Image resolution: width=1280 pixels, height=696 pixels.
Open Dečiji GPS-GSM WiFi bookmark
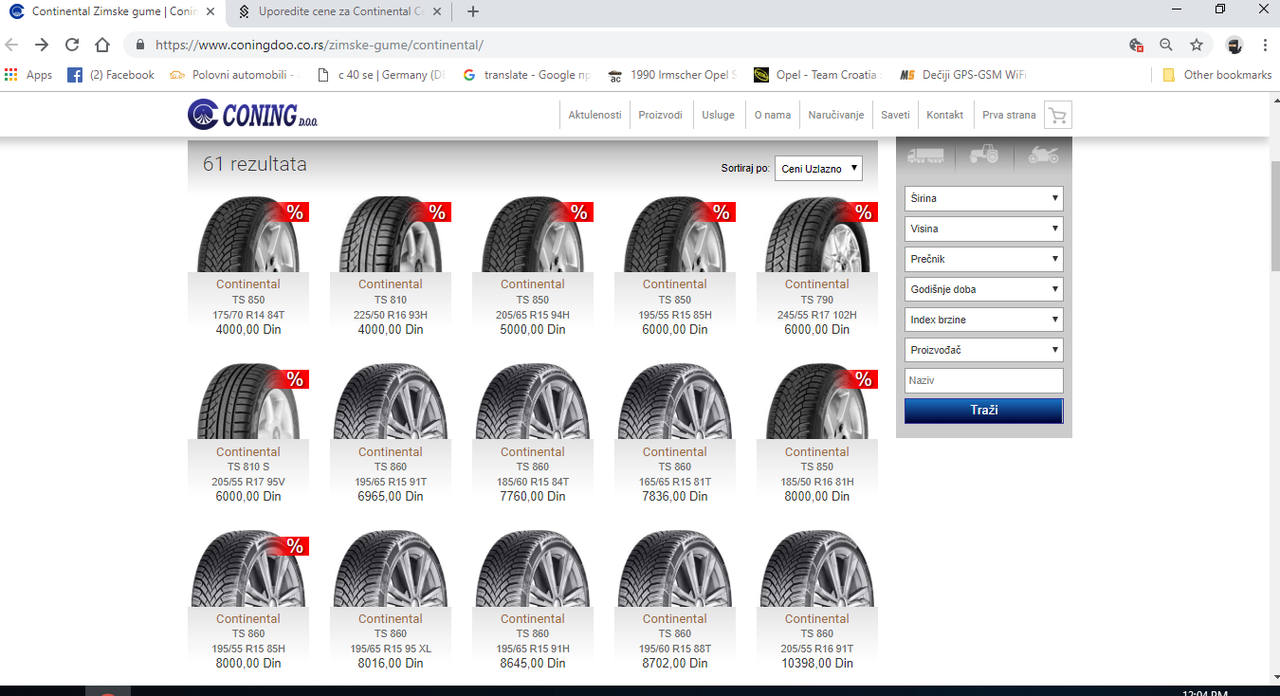click(x=963, y=75)
